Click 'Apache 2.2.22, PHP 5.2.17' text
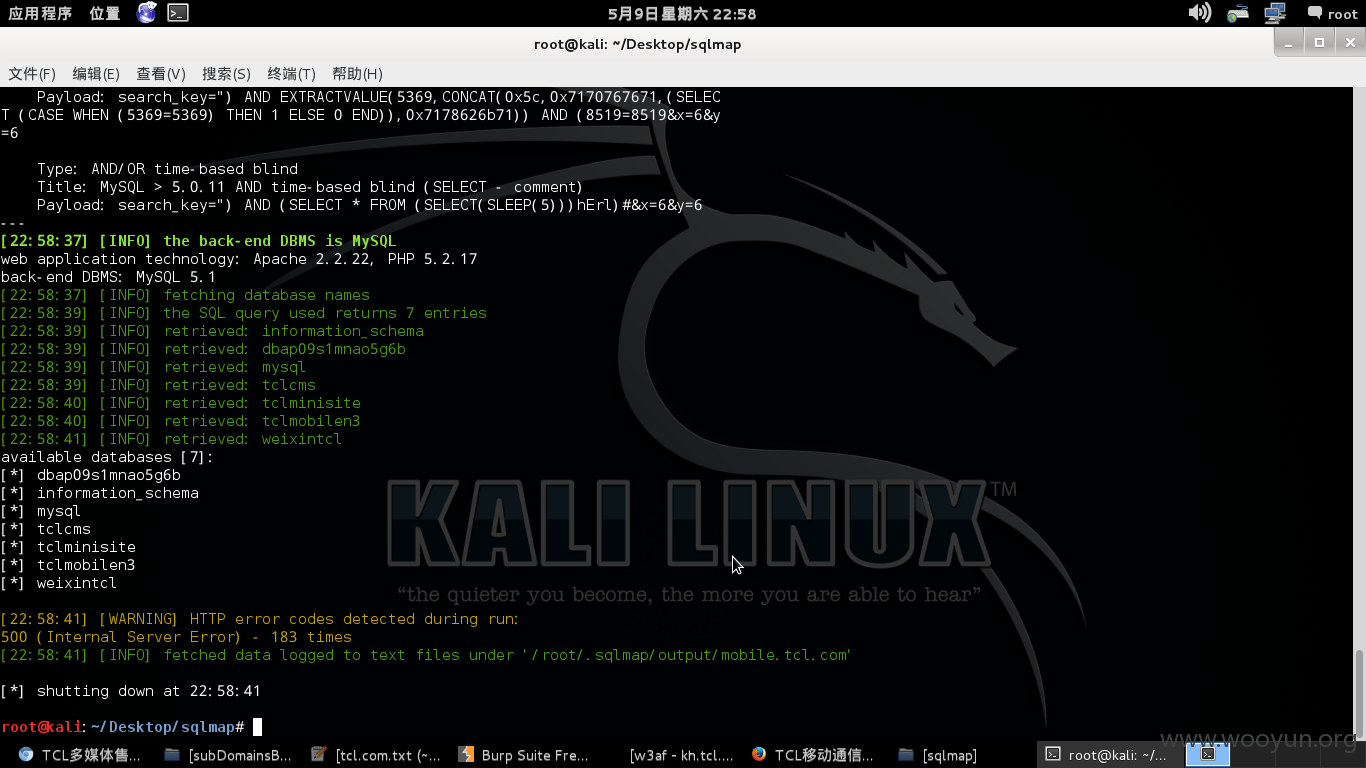Screen dimensions: 1366x768 click(x=365, y=259)
